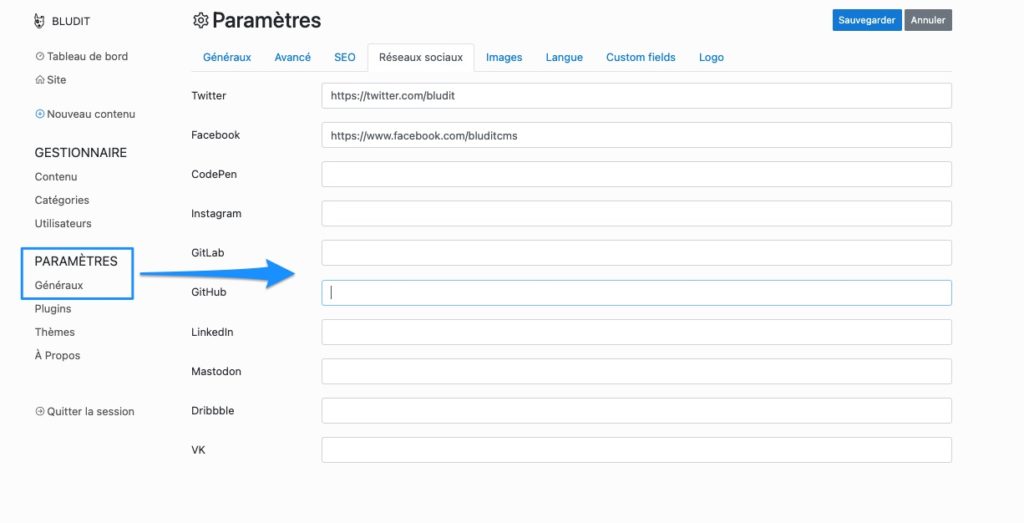
Task: Select the Réseaux sociaux tab
Action: 421,57
